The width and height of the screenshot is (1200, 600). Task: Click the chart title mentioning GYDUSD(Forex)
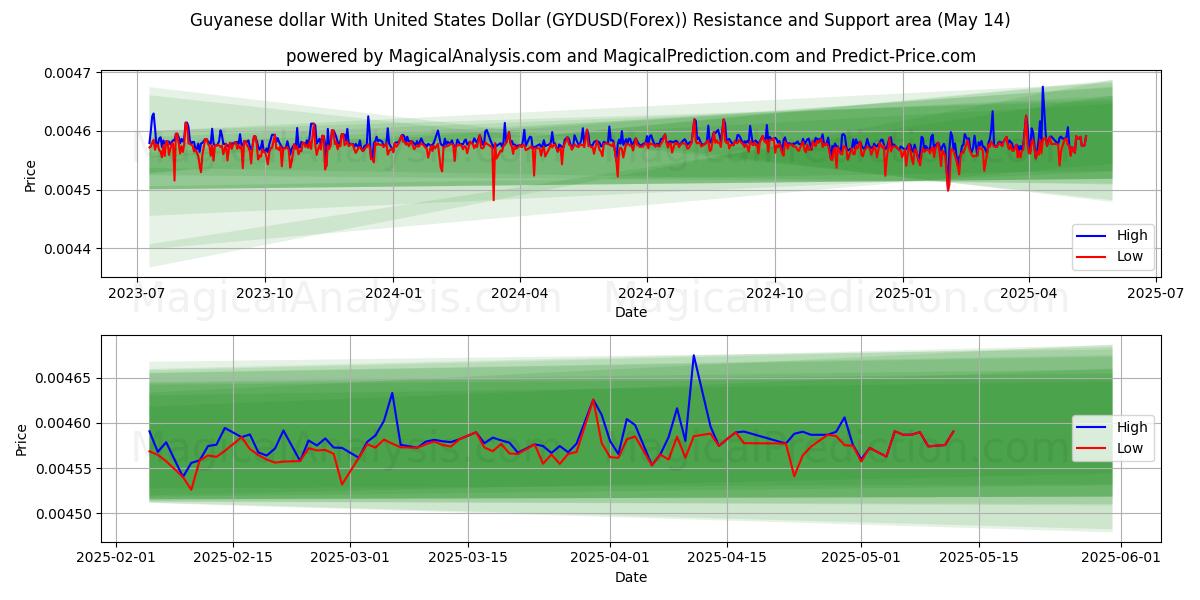pyautogui.click(x=600, y=20)
